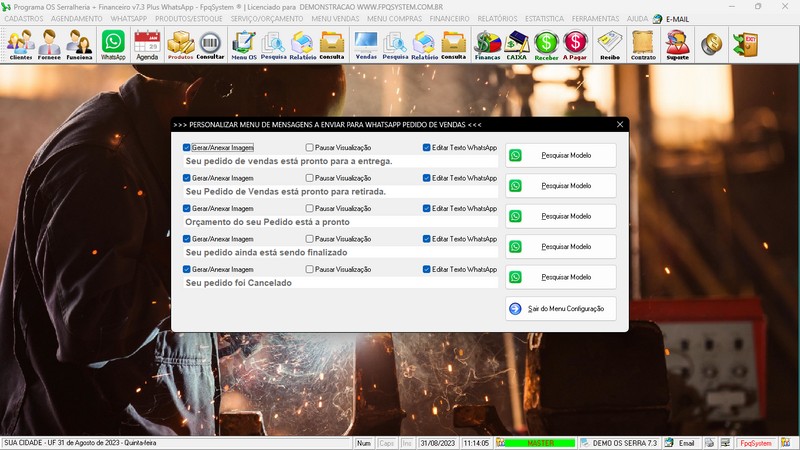Image resolution: width=800 pixels, height=450 pixels.
Task: Click Pesquisar Modelo for sendo finalizado message
Action: 561,246
